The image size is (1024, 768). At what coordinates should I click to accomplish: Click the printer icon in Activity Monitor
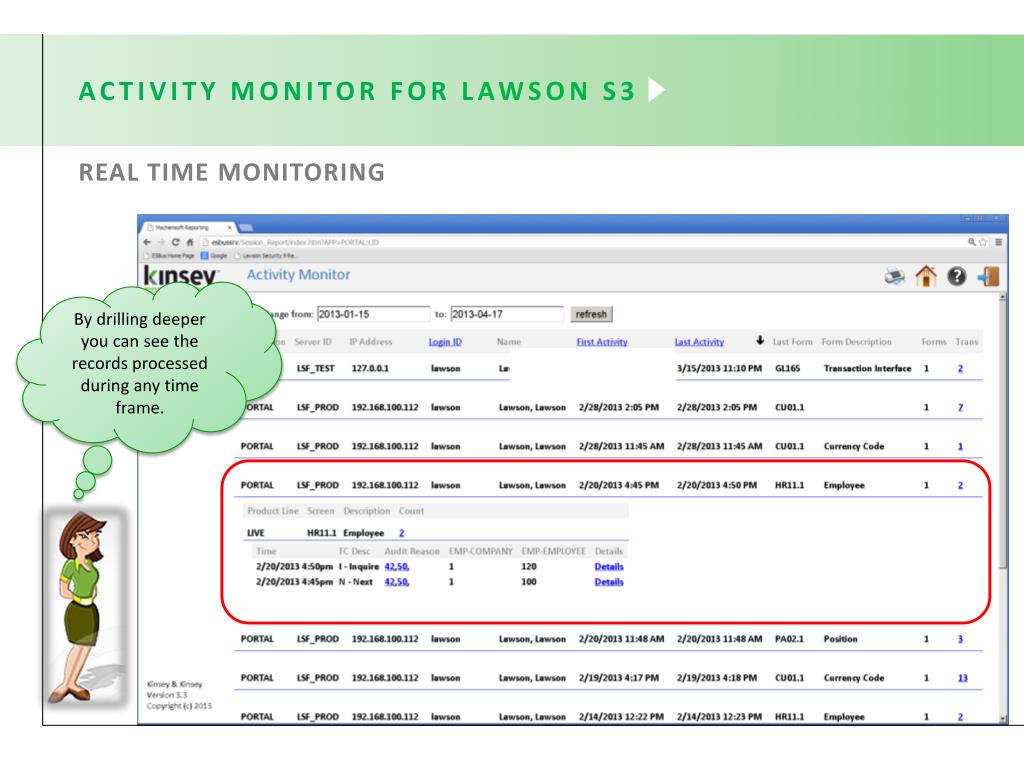tap(895, 276)
